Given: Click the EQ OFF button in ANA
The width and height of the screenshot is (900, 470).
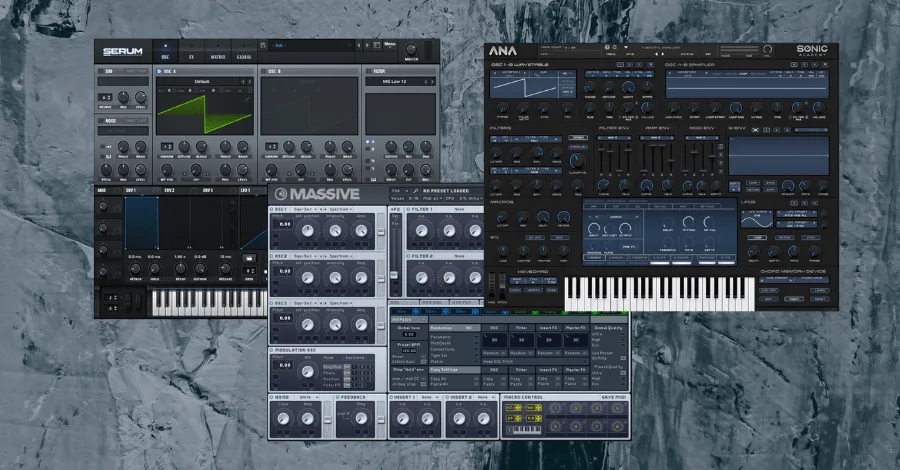Looking at the screenshot, I should 535,238.
